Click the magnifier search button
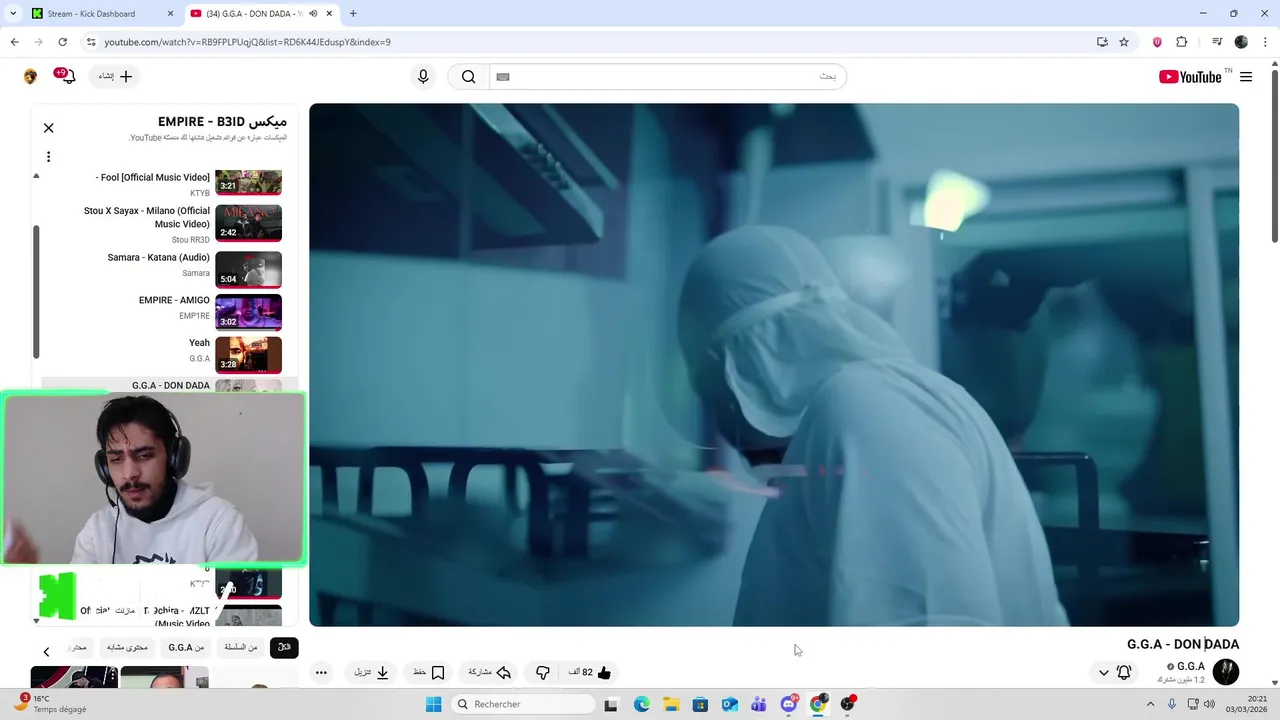This screenshot has width=1280, height=720. point(468,77)
